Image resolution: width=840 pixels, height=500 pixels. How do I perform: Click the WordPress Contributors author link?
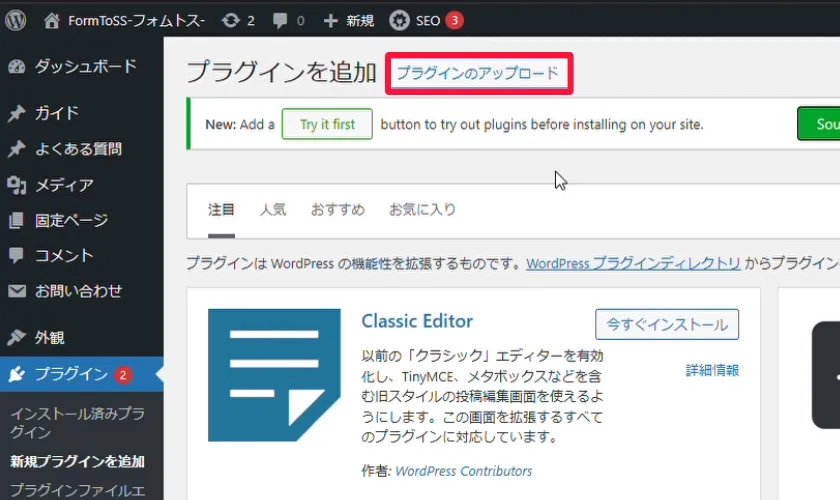463,471
